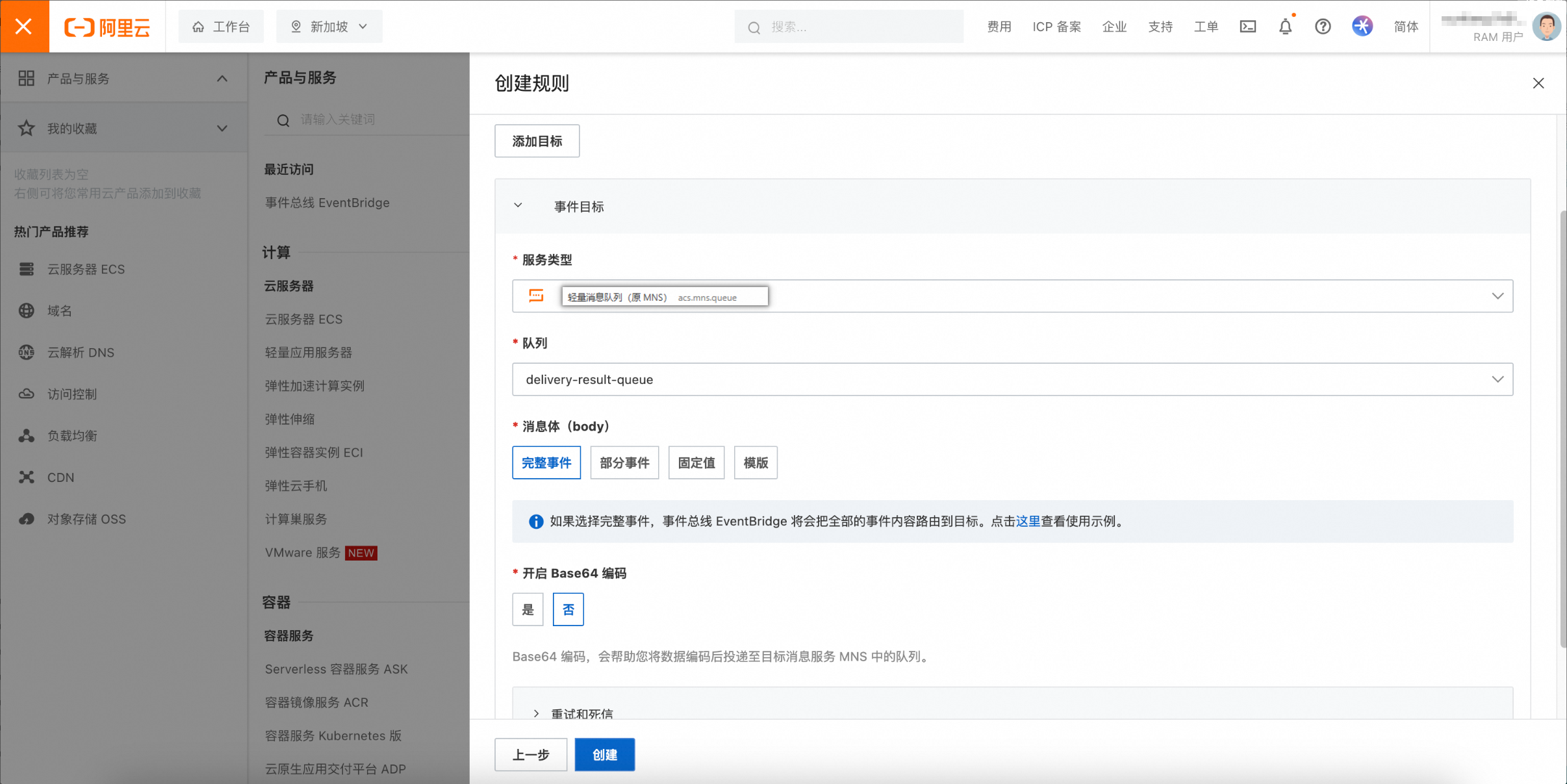Image resolution: width=1567 pixels, height=784 pixels.
Task: Switch language via 简体
Action: [1406, 27]
